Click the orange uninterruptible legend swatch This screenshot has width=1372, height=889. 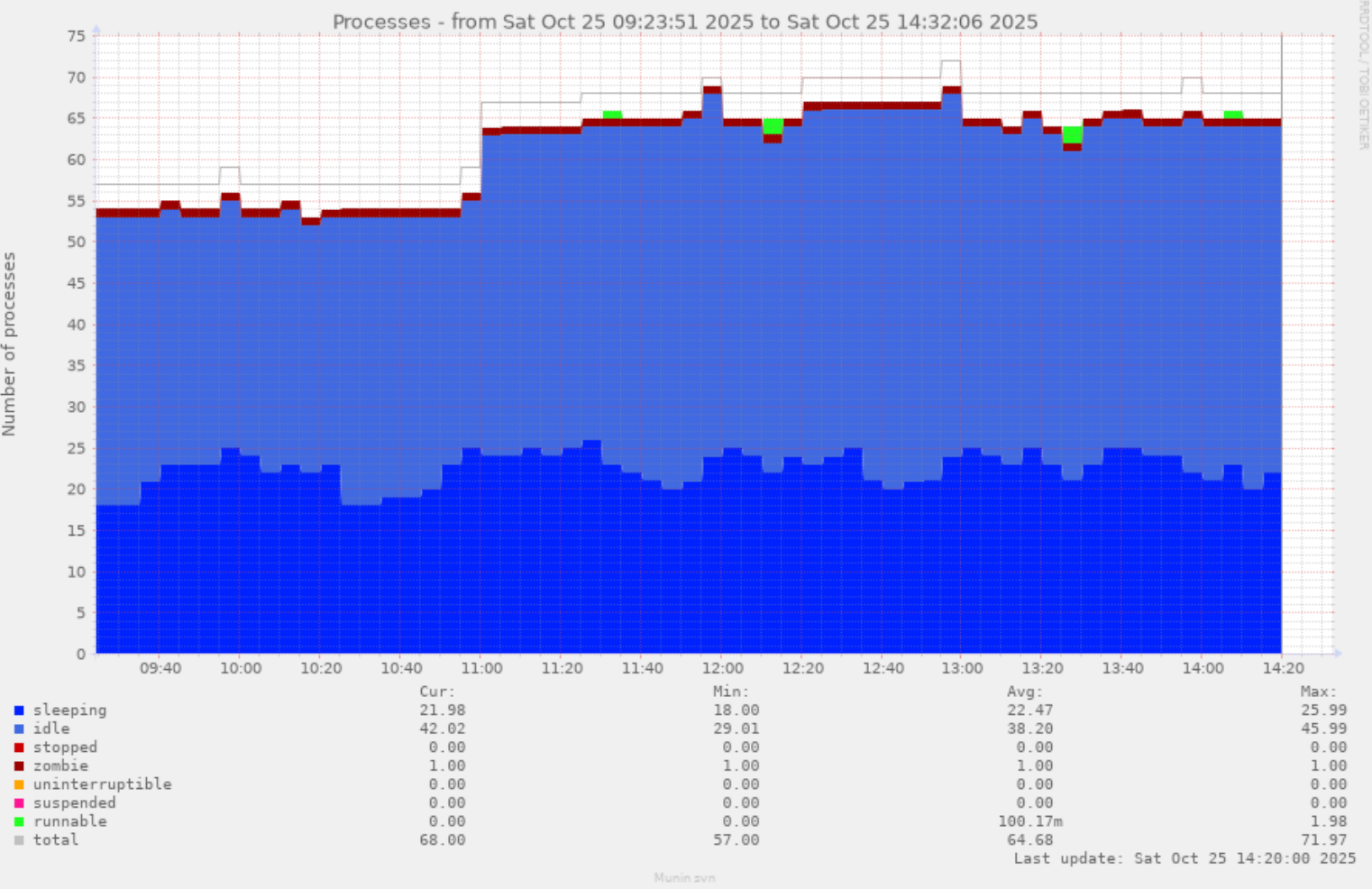coord(19,784)
